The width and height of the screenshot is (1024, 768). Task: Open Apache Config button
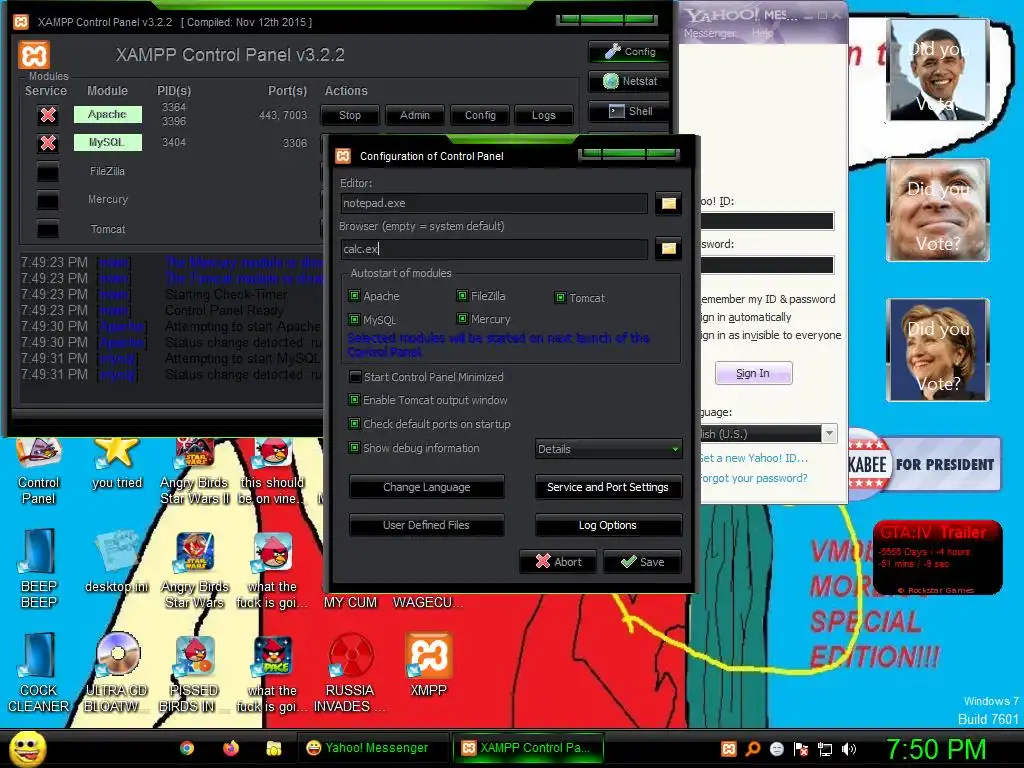pyautogui.click(x=480, y=115)
